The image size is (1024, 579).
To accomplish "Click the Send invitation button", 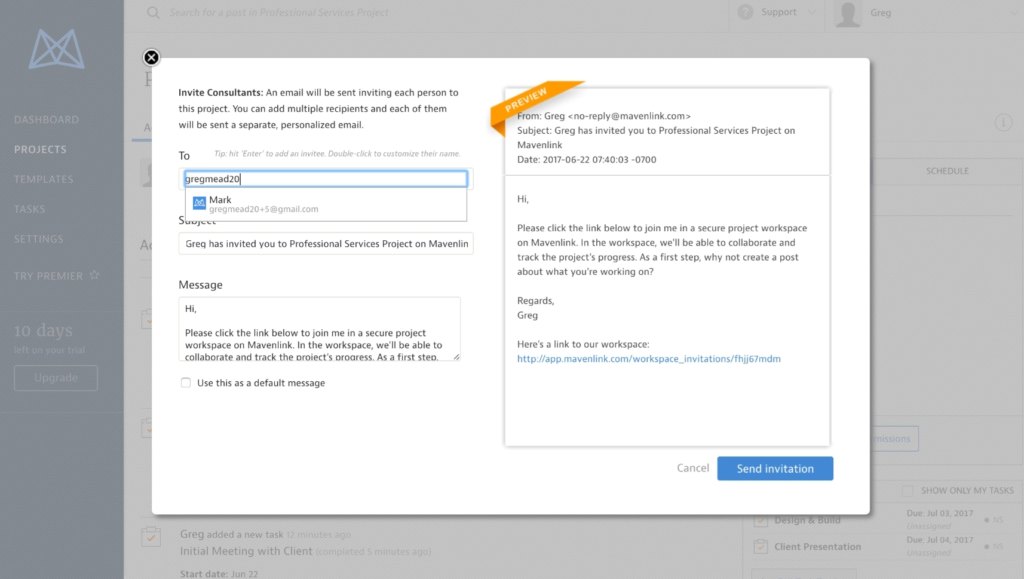I will [774, 468].
